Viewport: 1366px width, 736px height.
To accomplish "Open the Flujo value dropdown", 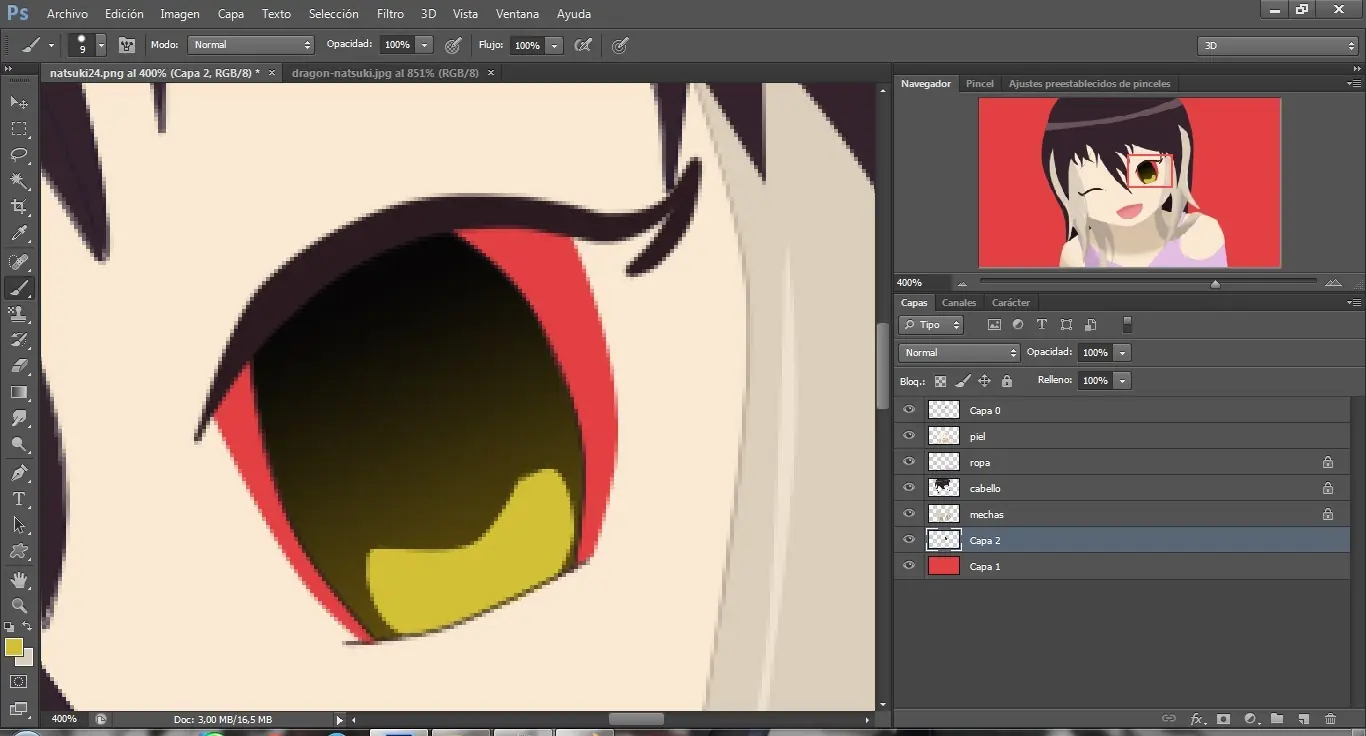I will click(554, 45).
